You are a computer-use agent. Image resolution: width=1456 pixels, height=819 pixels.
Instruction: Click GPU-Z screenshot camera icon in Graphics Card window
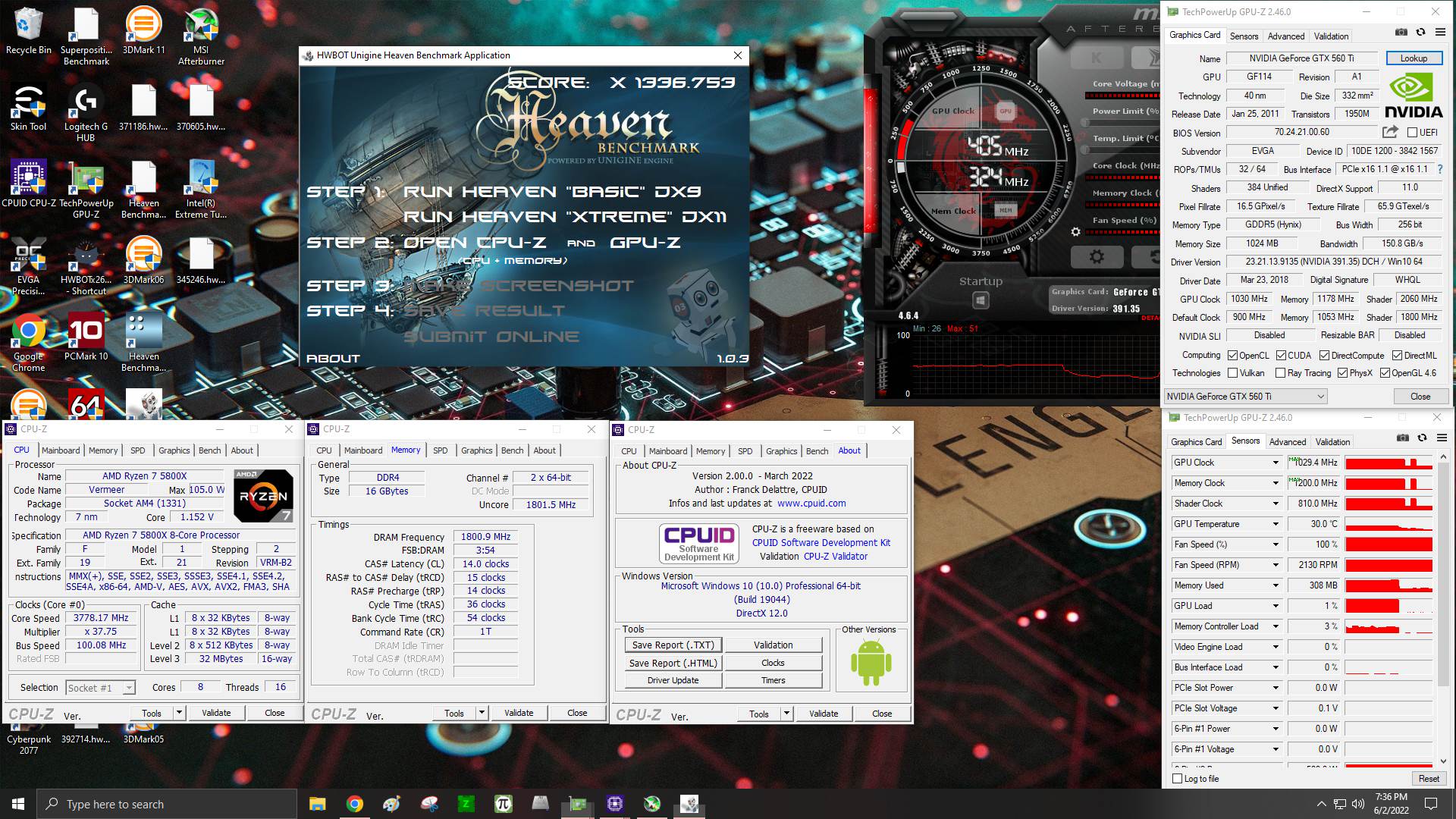tap(1401, 33)
